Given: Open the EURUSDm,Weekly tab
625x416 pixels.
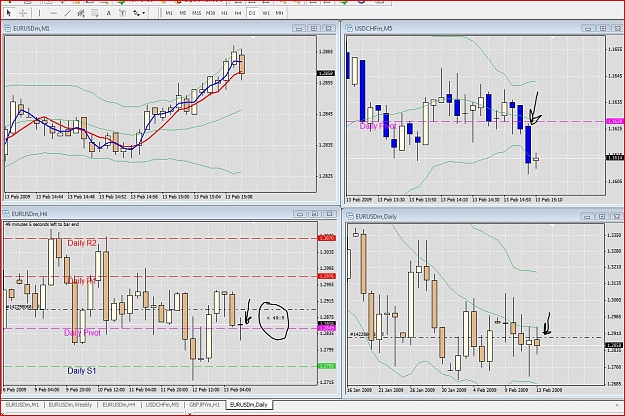Looking at the screenshot, I should pos(70,404).
